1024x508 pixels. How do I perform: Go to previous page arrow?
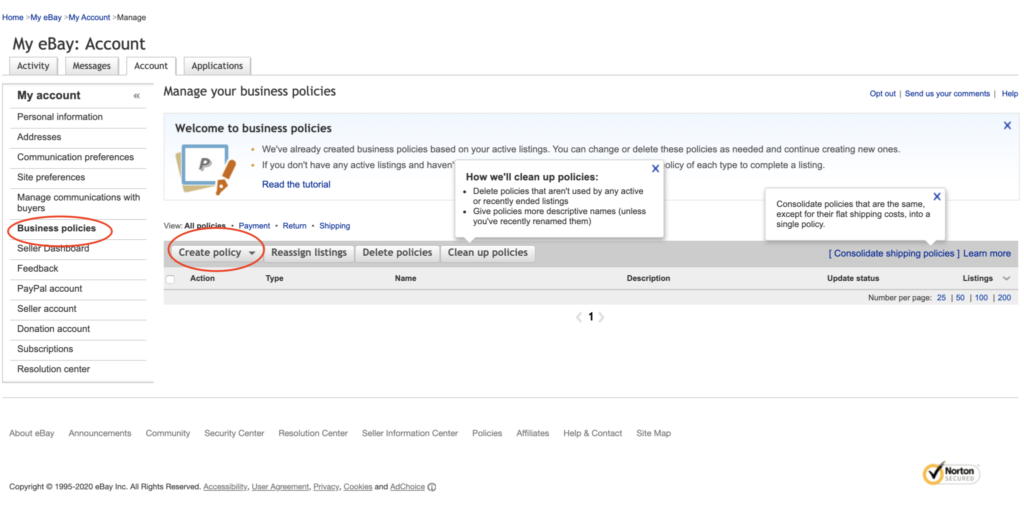[578, 317]
